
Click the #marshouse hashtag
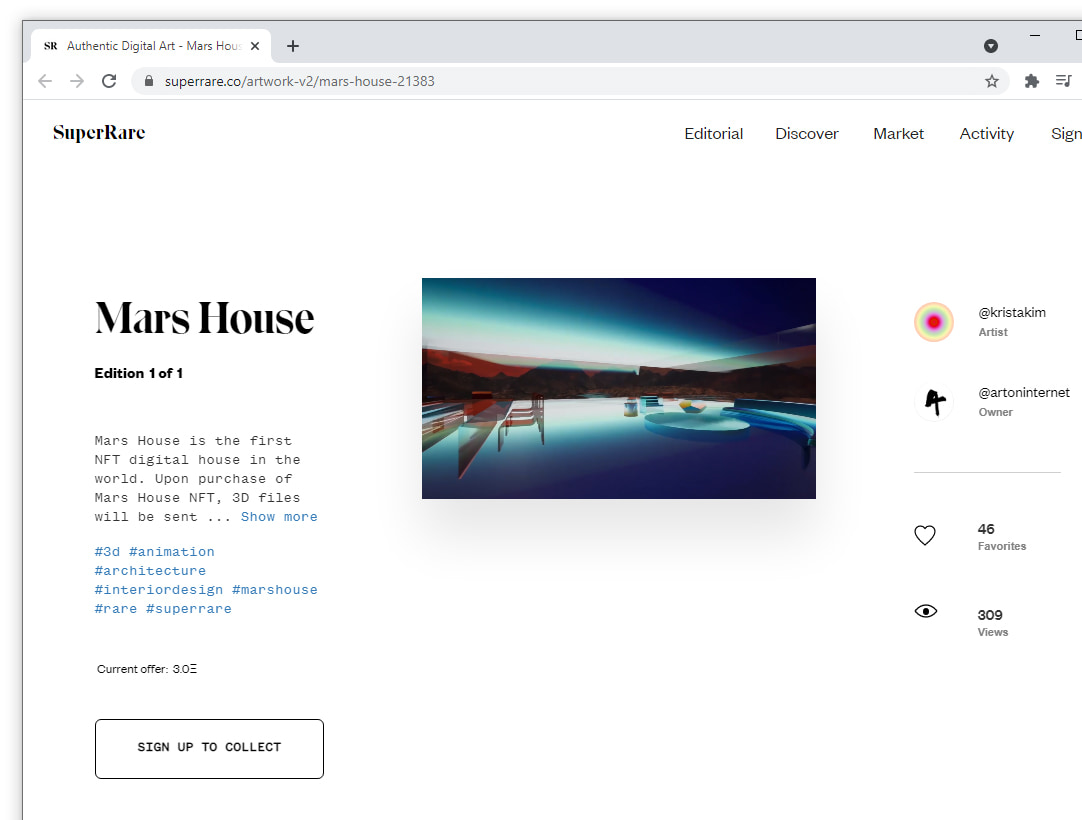click(275, 590)
